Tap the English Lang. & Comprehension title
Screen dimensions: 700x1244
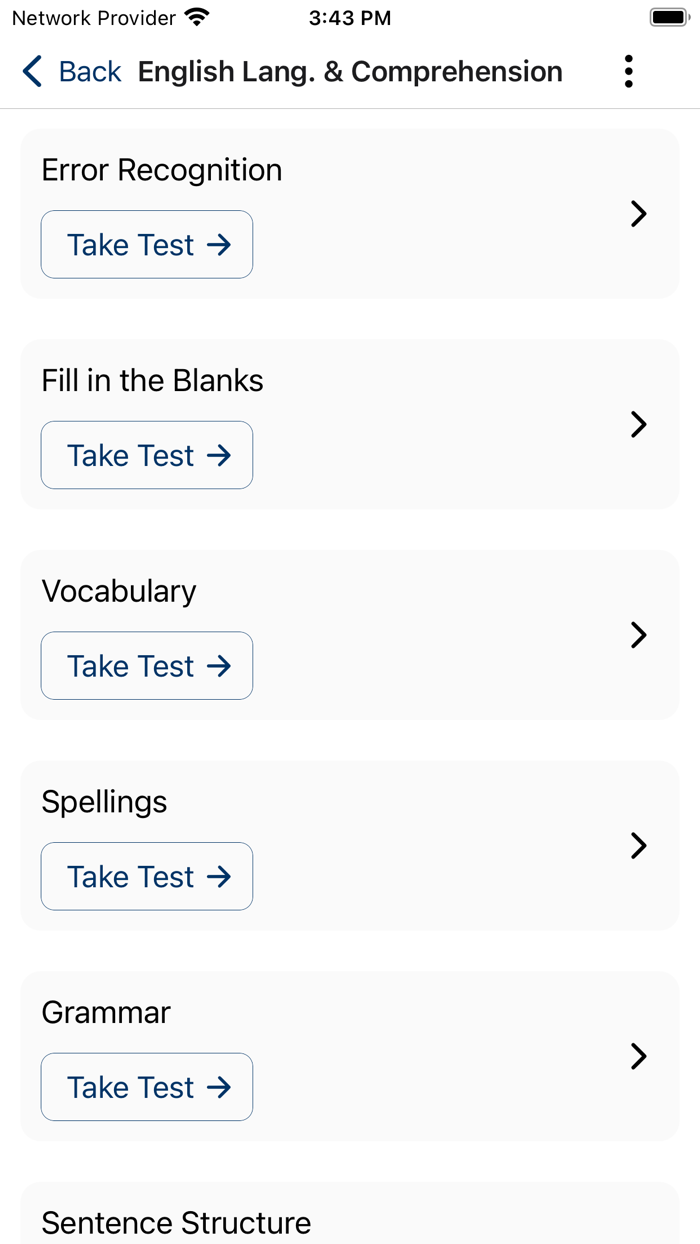coord(350,71)
